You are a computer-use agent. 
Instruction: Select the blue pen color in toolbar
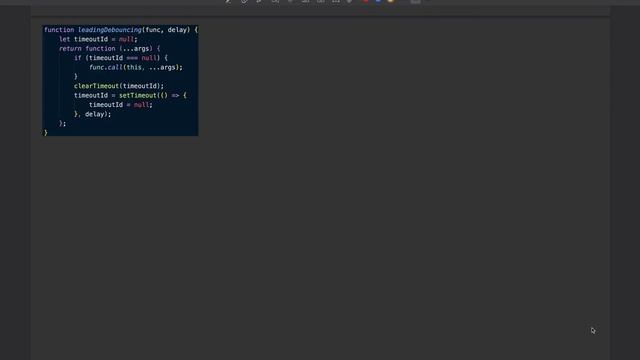tap(378, 1)
